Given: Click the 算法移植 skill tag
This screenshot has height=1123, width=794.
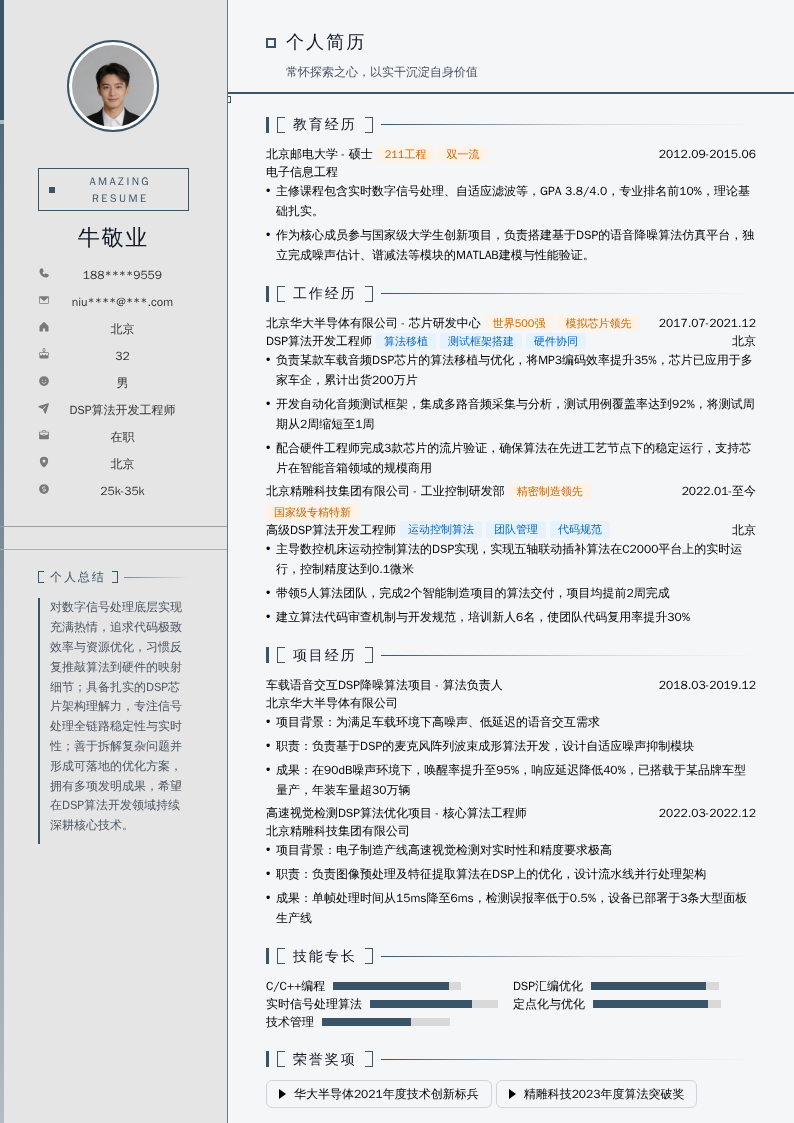Looking at the screenshot, I should click(406, 342).
